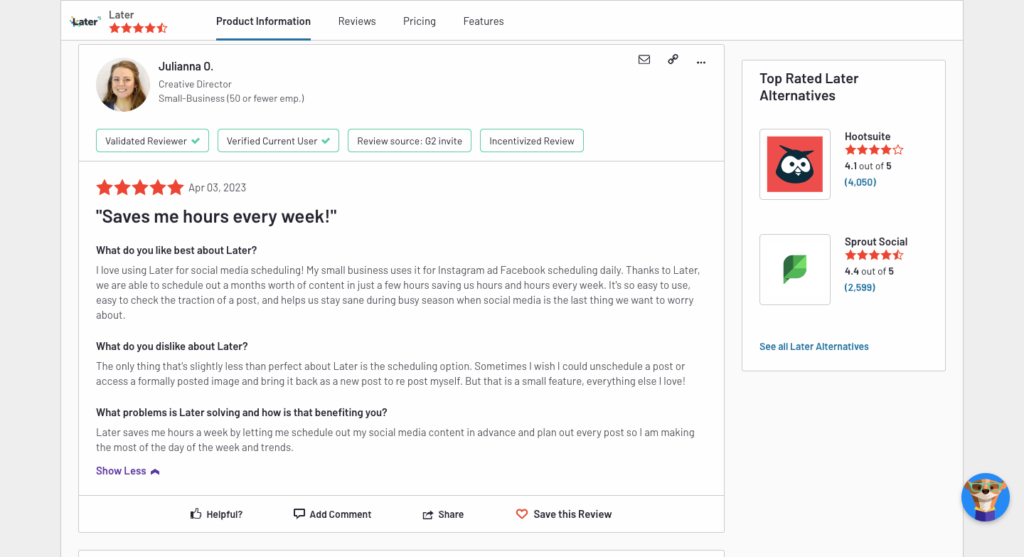Open the three-dots more options menu
Image resolution: width=1024 pixels, height=557 pixels.
pyautogui.click(x=701, y=62)
